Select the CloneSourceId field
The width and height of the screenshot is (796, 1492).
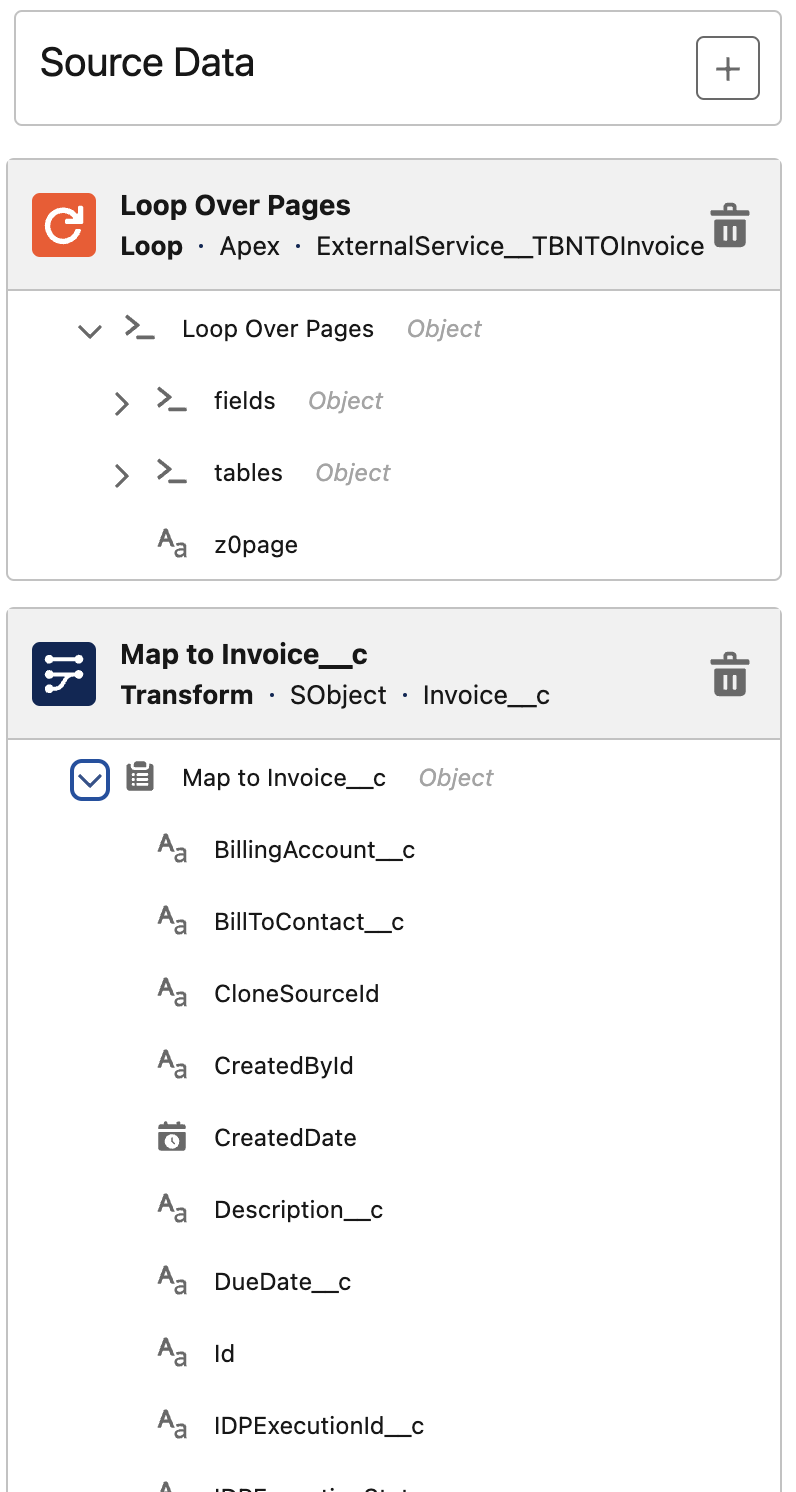297,994
